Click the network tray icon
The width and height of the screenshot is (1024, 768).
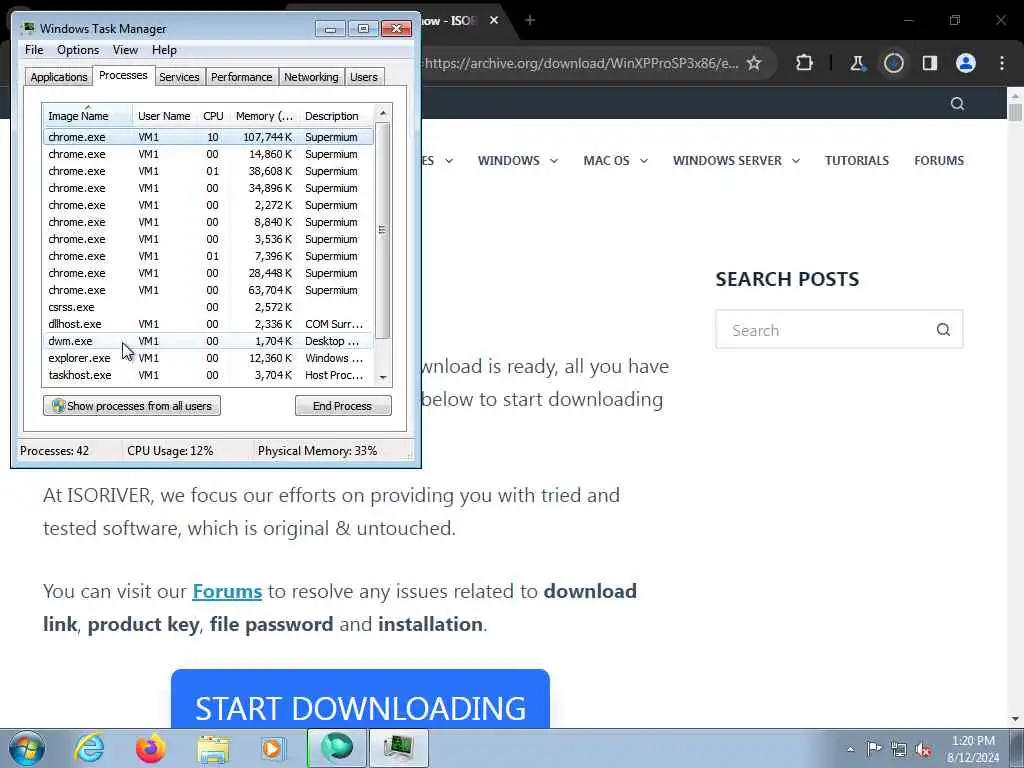899,750
